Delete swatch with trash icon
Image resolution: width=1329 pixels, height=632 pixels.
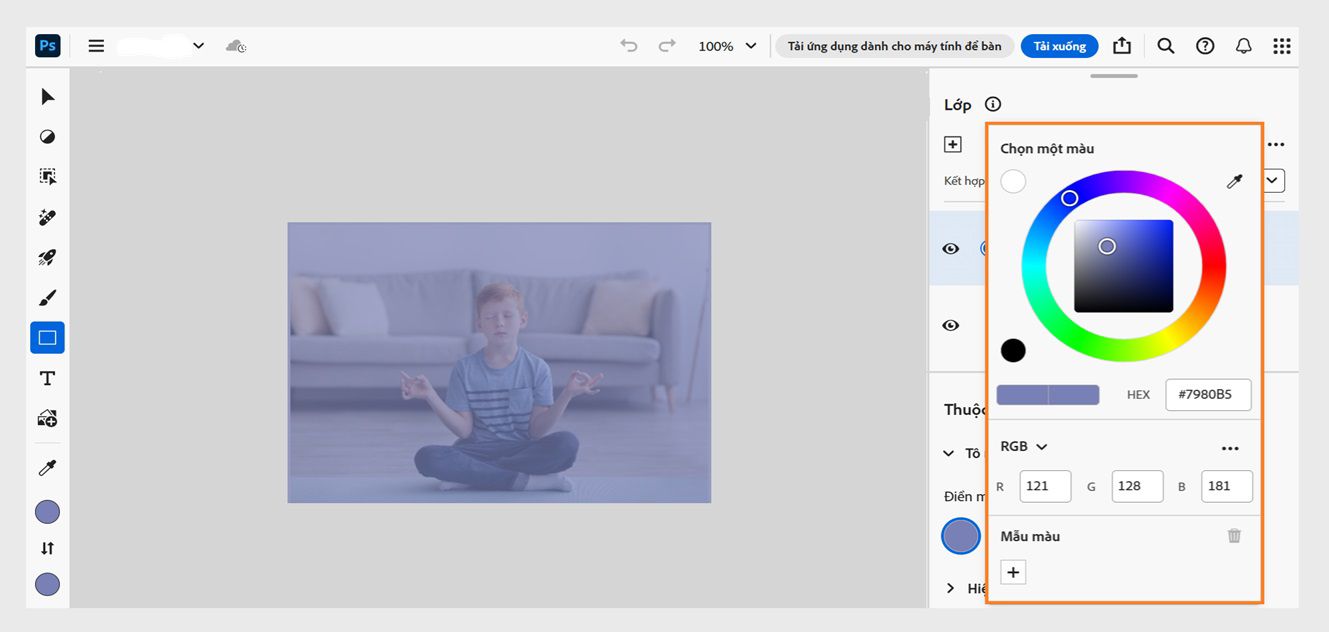(1234, 536)
